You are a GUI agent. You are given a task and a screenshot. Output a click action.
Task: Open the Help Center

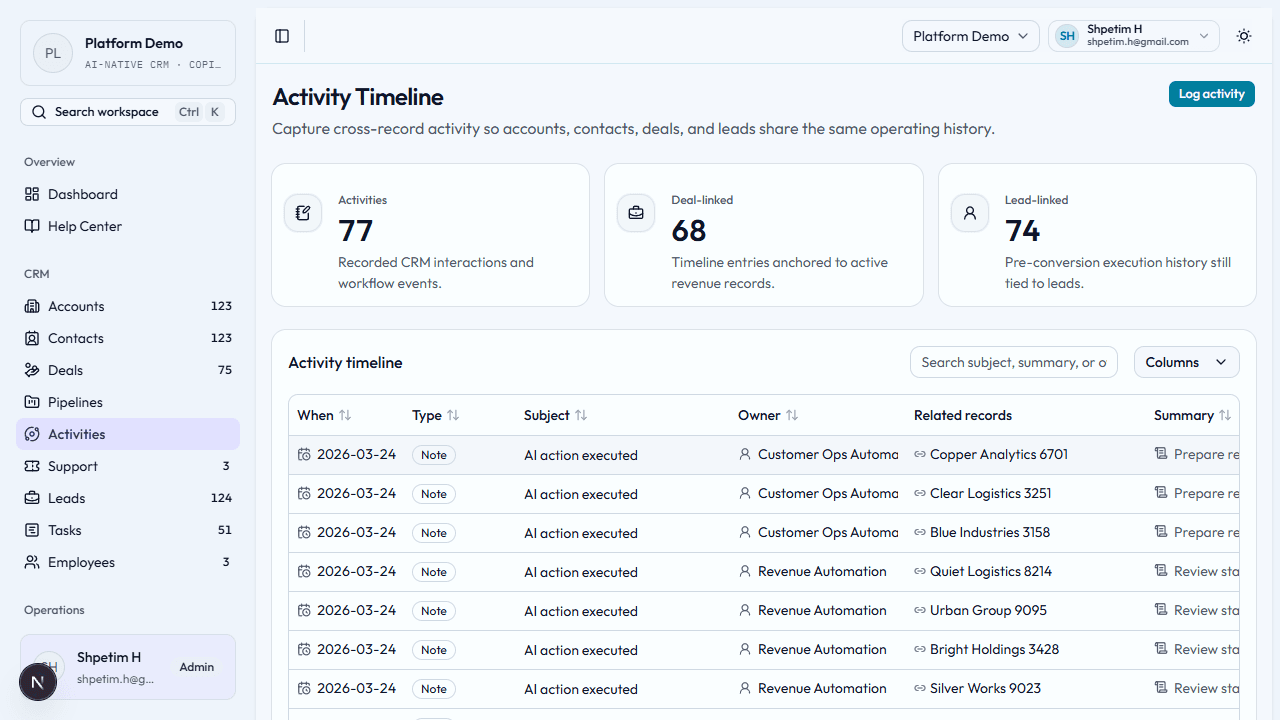(x=84, y=226)
